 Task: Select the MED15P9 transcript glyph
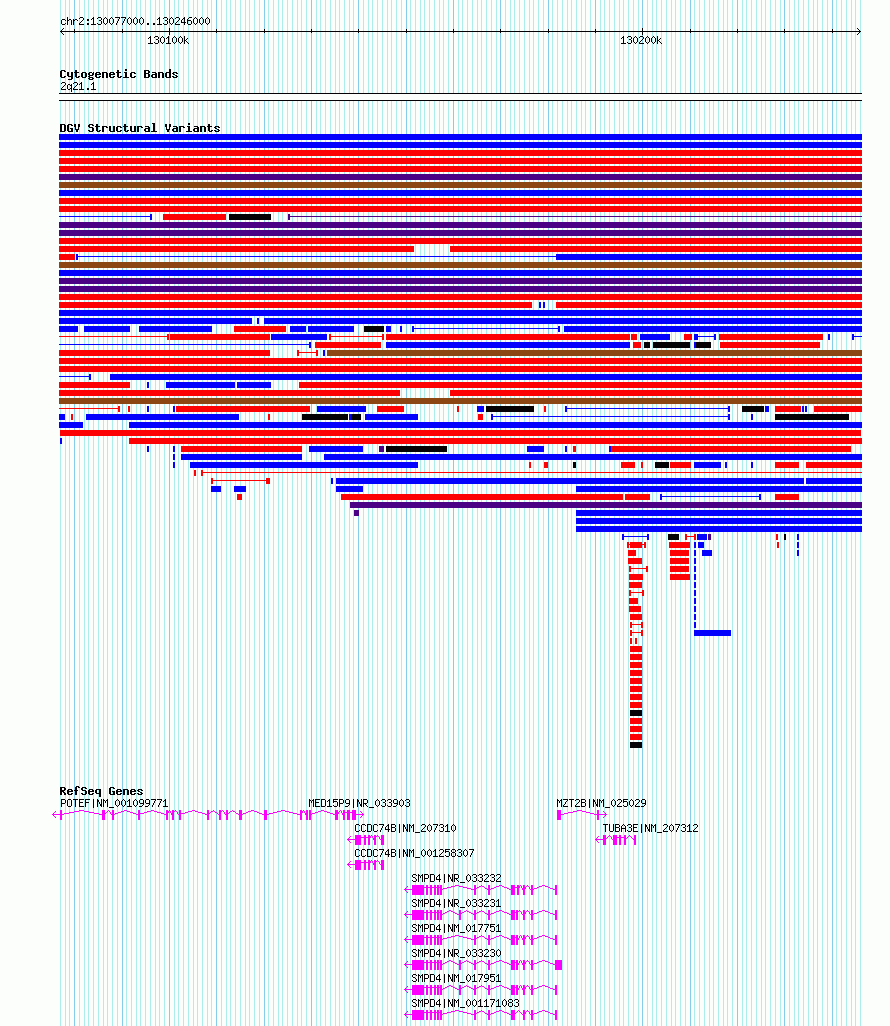336,815
